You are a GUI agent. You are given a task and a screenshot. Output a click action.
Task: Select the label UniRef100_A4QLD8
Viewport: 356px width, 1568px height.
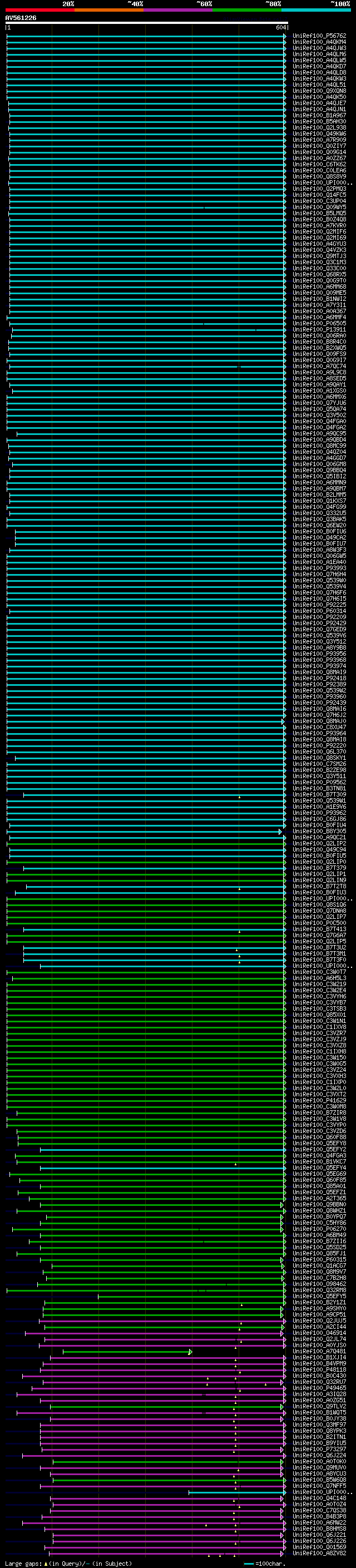[319, 72]
